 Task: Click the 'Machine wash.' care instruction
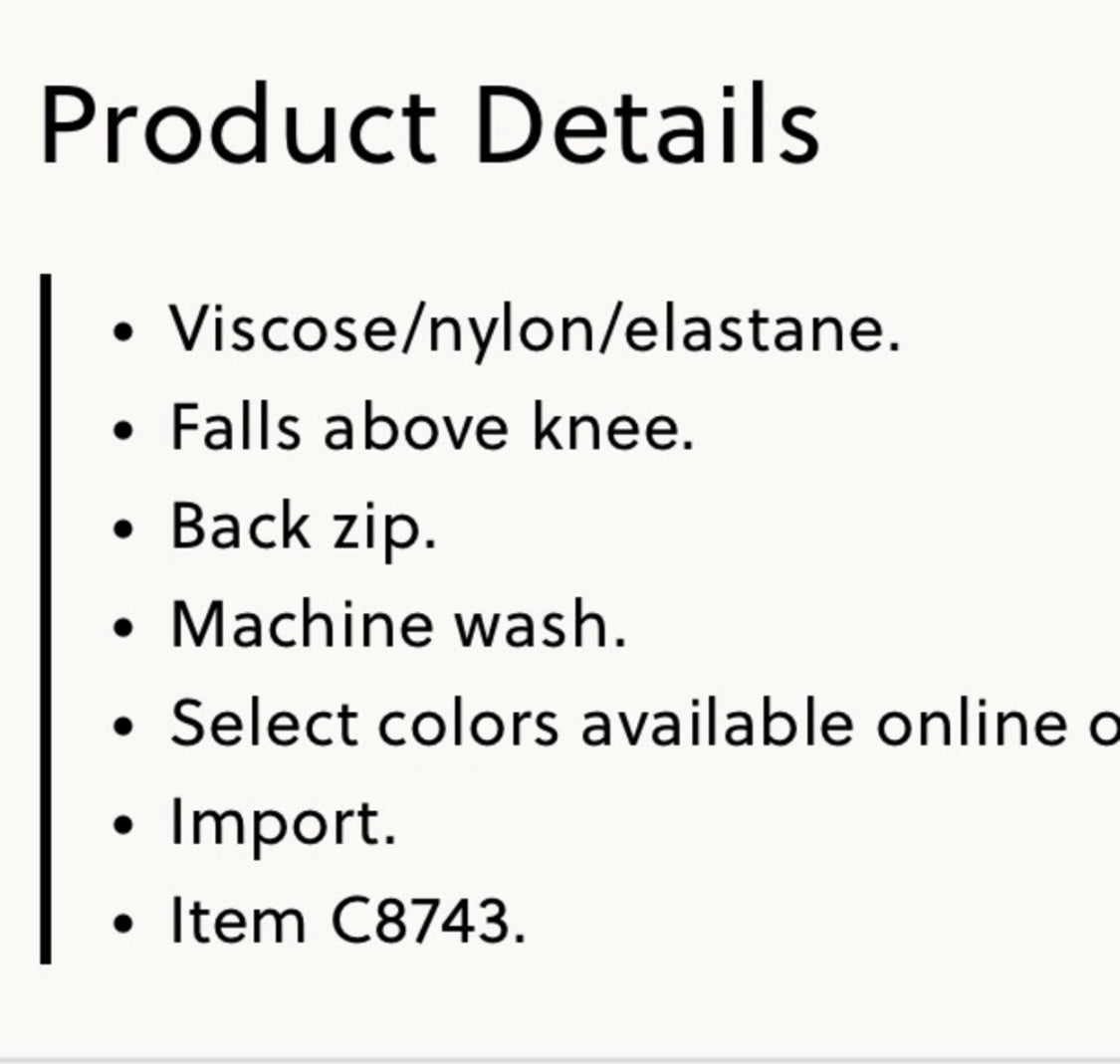(398, 625)
